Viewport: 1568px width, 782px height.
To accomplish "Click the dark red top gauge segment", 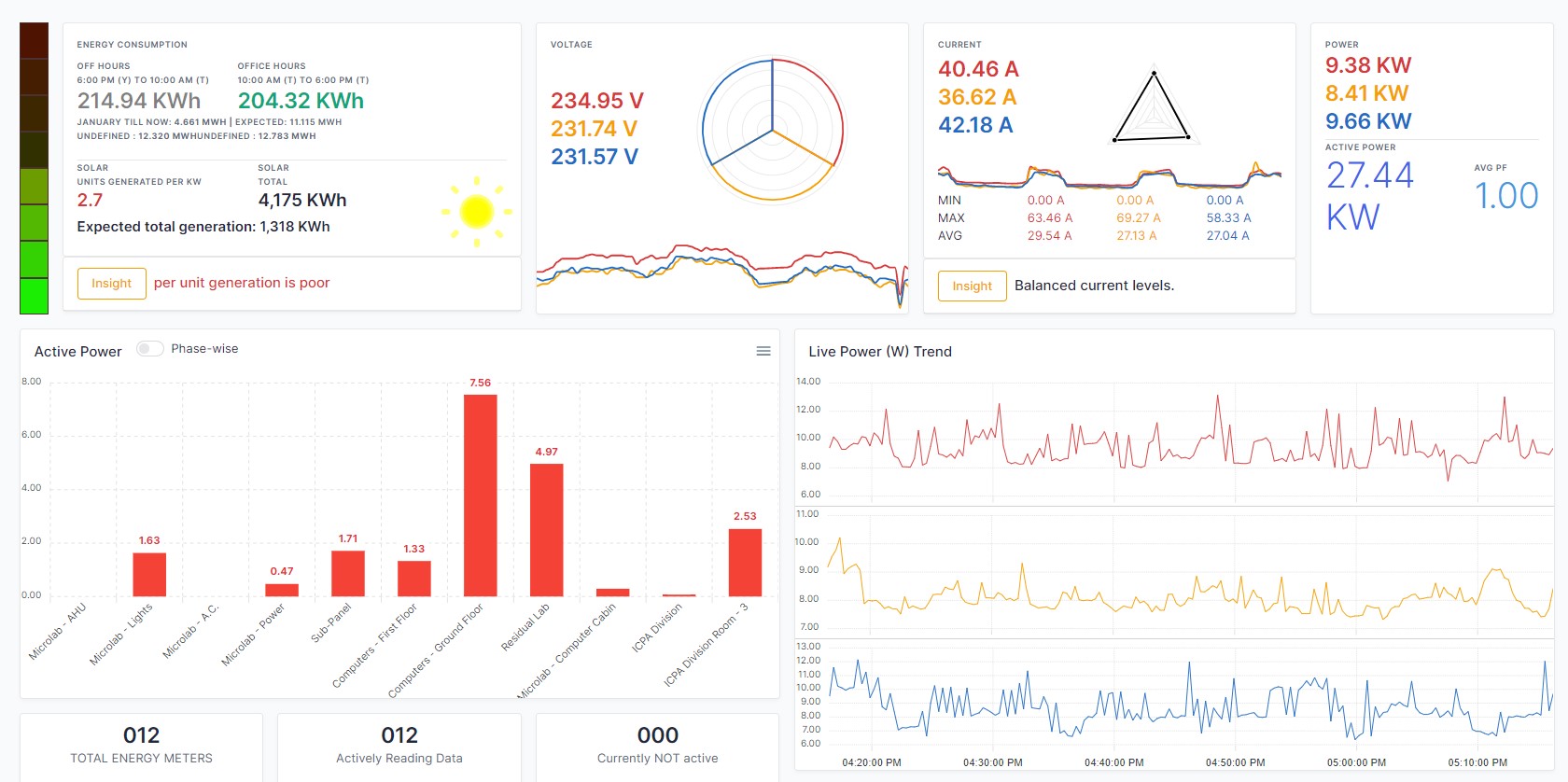I will (35, 41).
